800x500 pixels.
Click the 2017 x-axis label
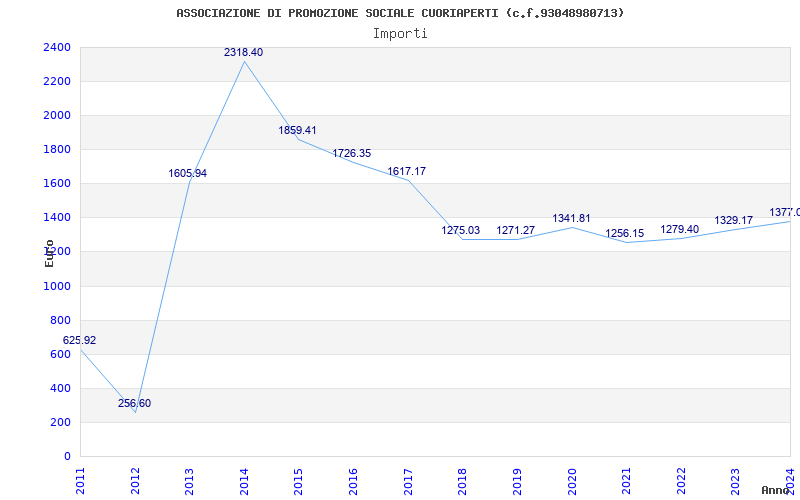point(408,481)
